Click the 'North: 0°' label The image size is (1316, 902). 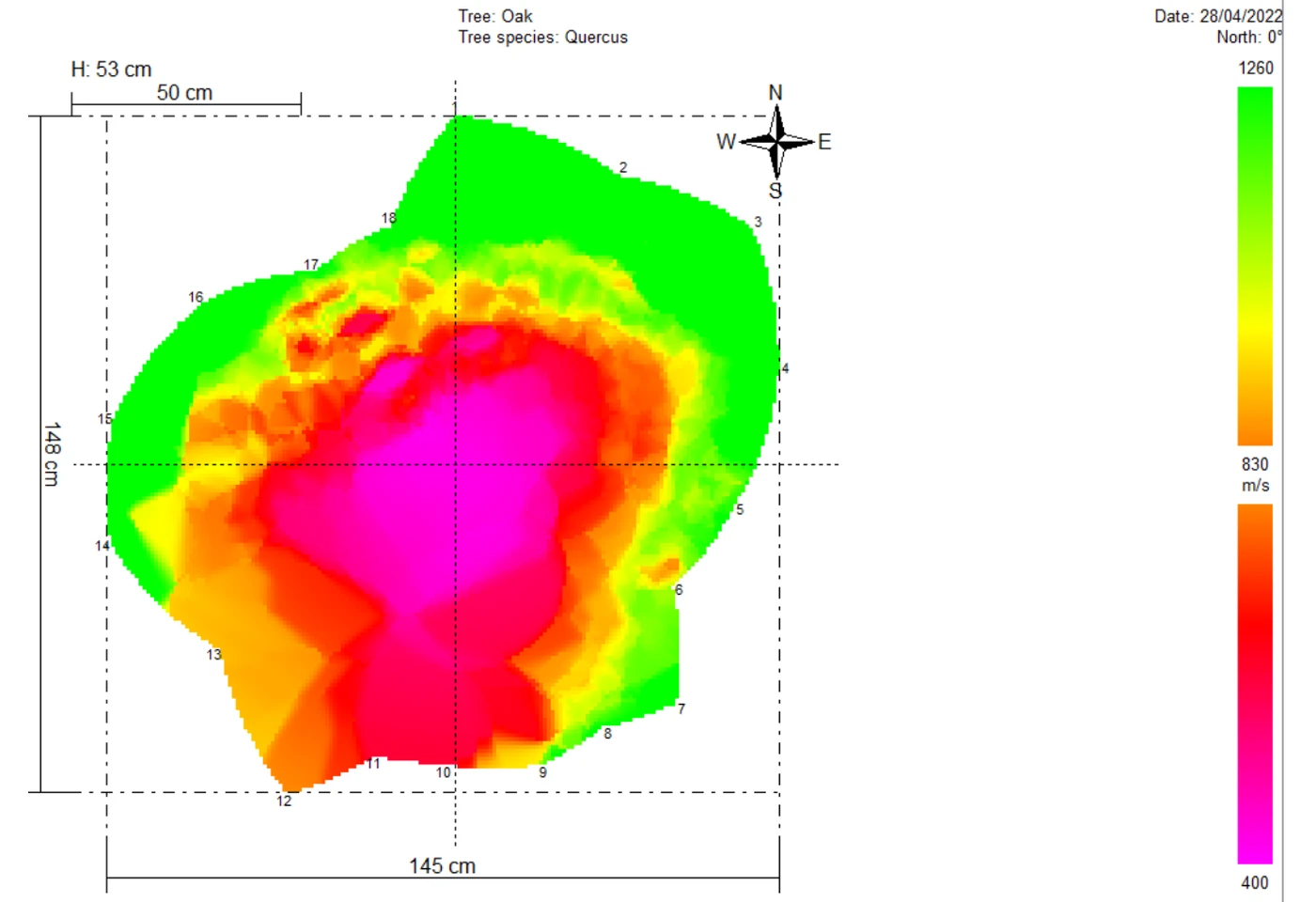[1249, 38]
